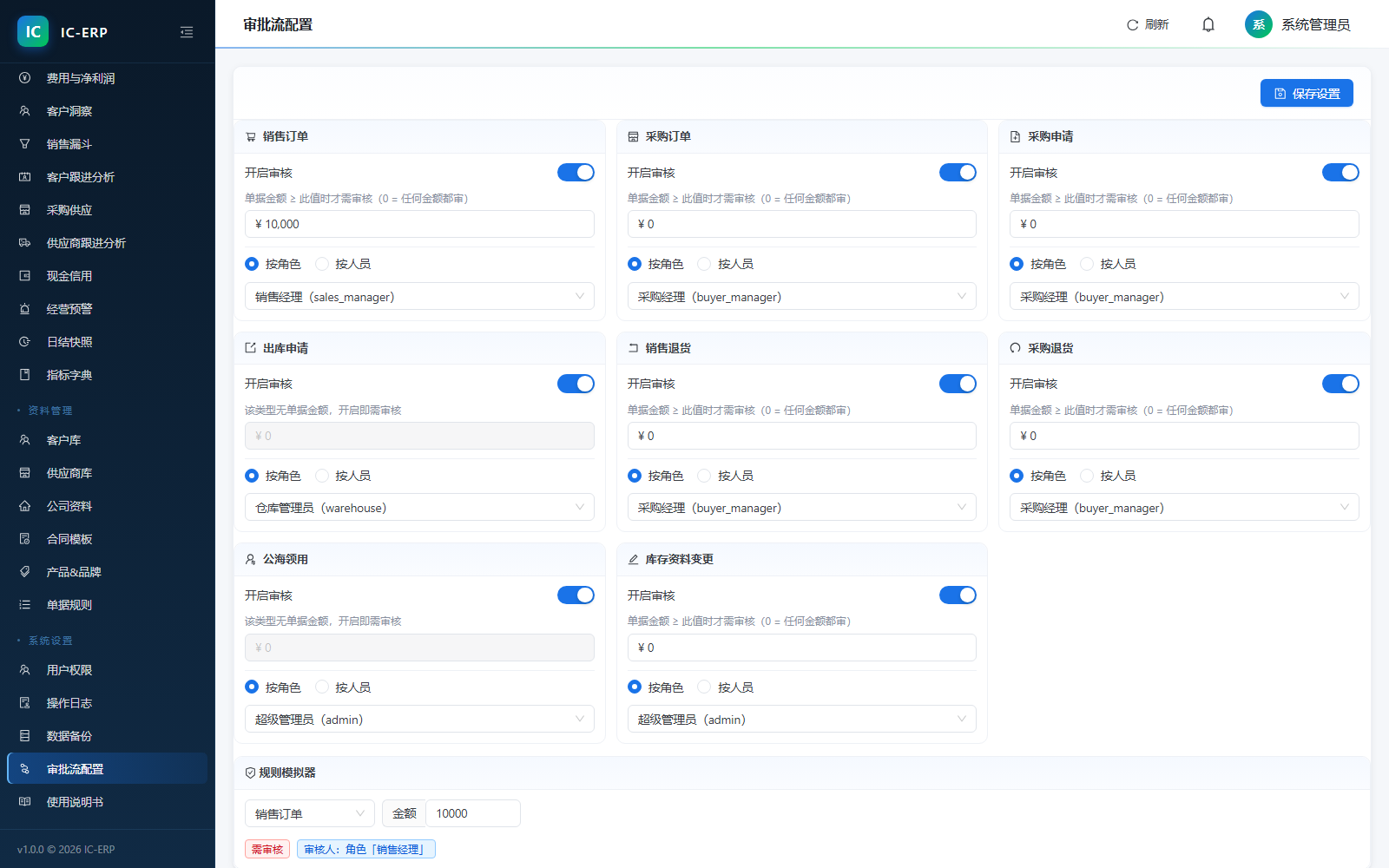
Task: Click the 公司资料 home icon in sidebar
Action: point(25,506)
